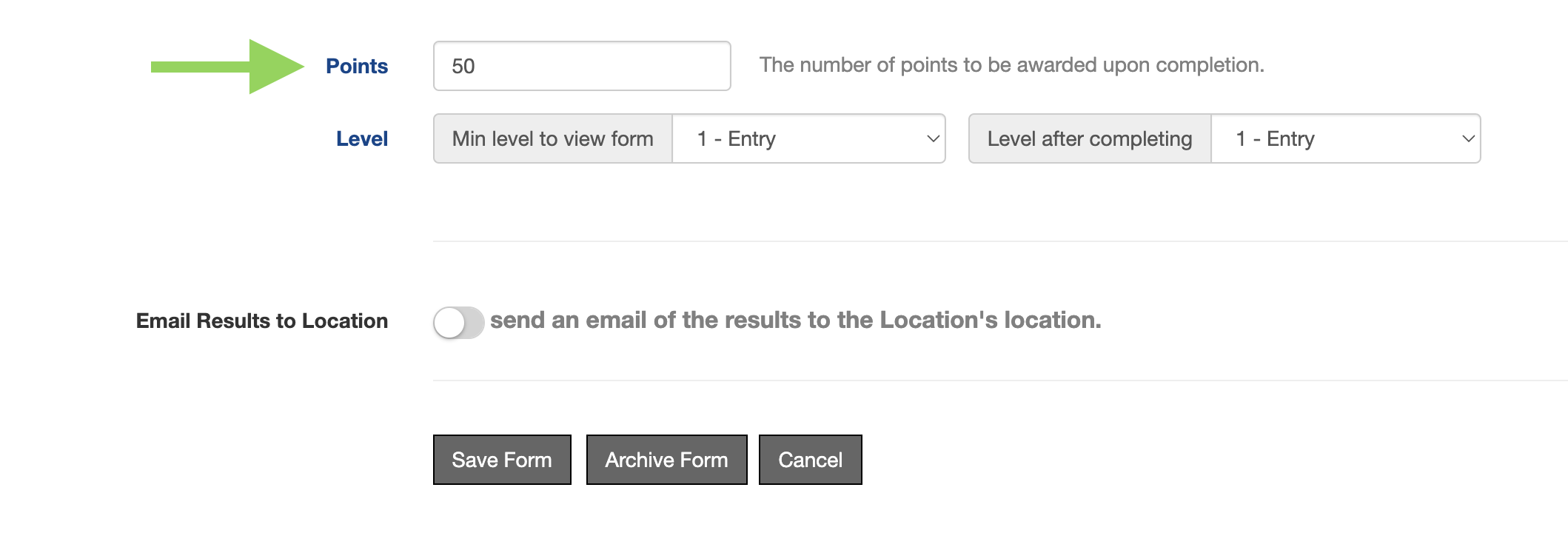The width and height of the screenshot is (1568, 533).
Task: Open the Level after completing dropdown
Action: click(x=1346, y=138)
